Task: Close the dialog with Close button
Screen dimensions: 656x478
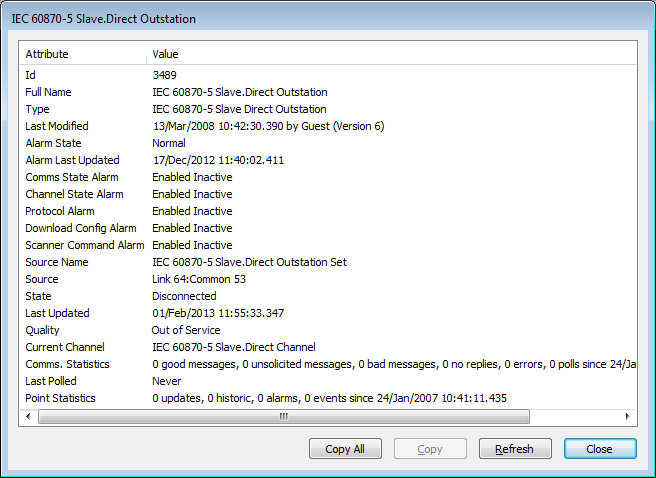Action: [599, 449]
